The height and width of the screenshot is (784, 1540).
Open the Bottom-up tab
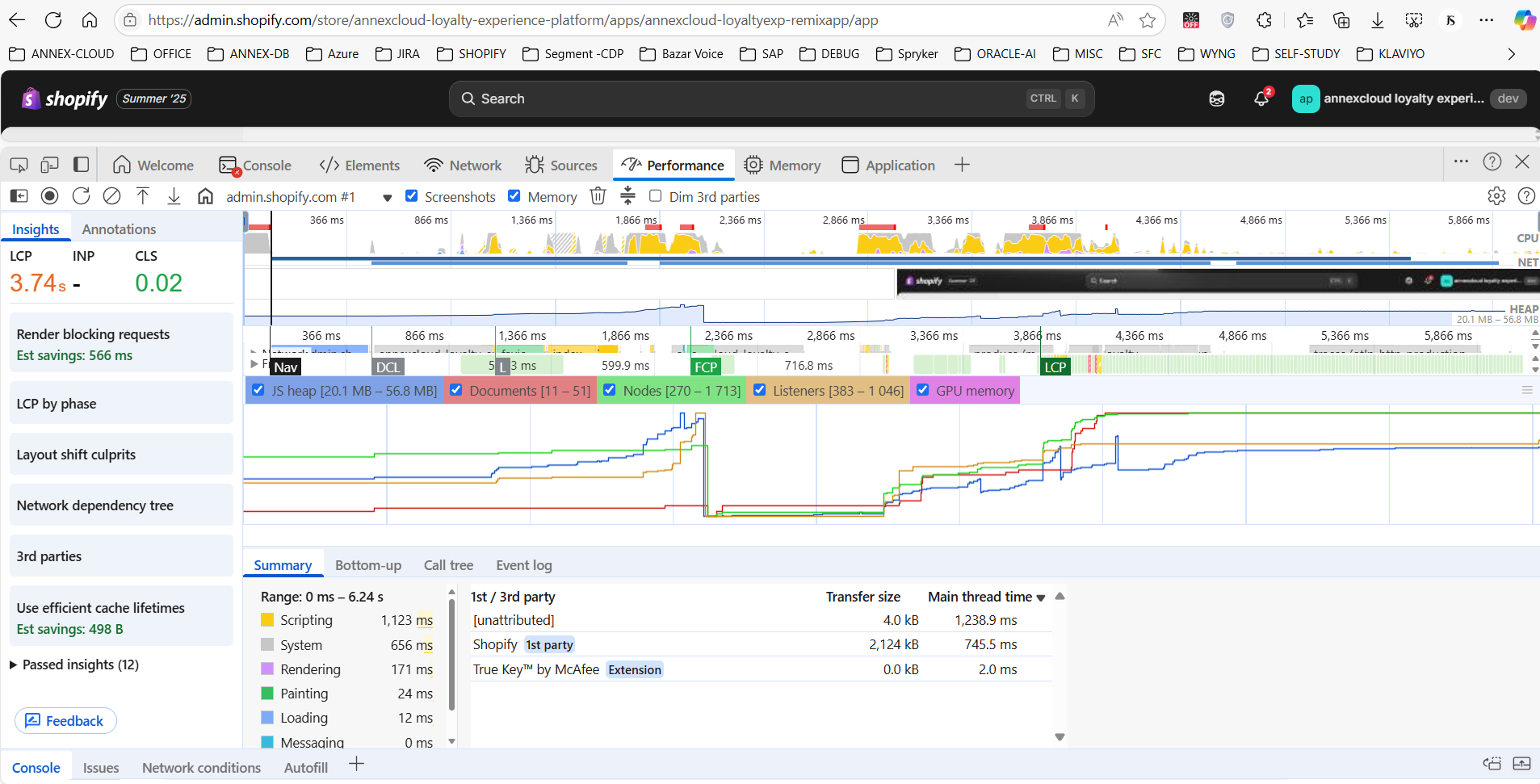pyautogui.click(x=368, y=565)
